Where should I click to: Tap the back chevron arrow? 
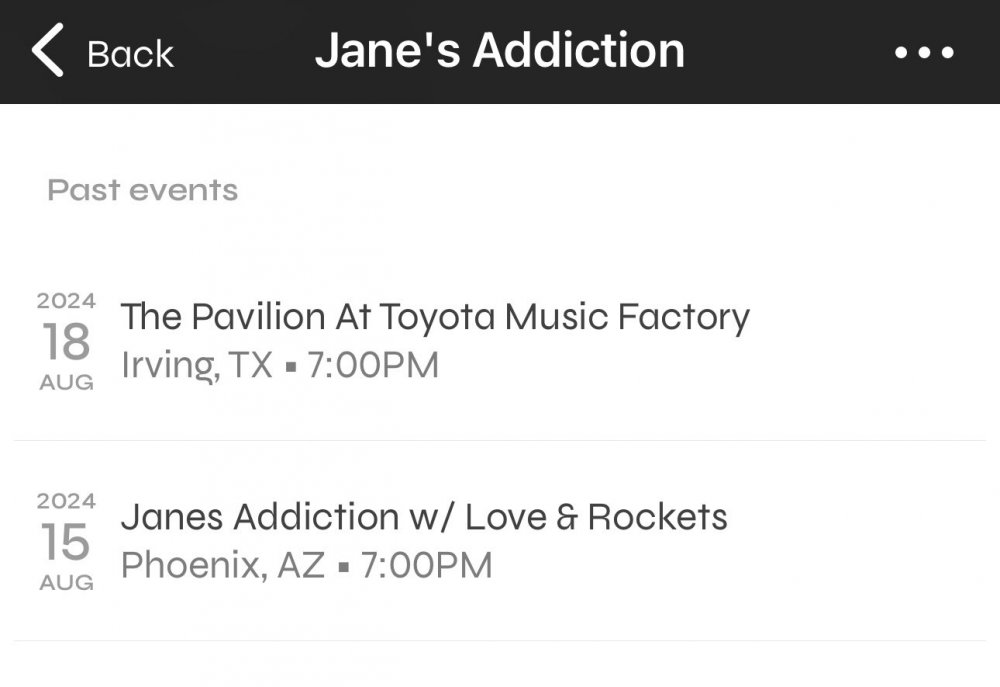point(48,52)
